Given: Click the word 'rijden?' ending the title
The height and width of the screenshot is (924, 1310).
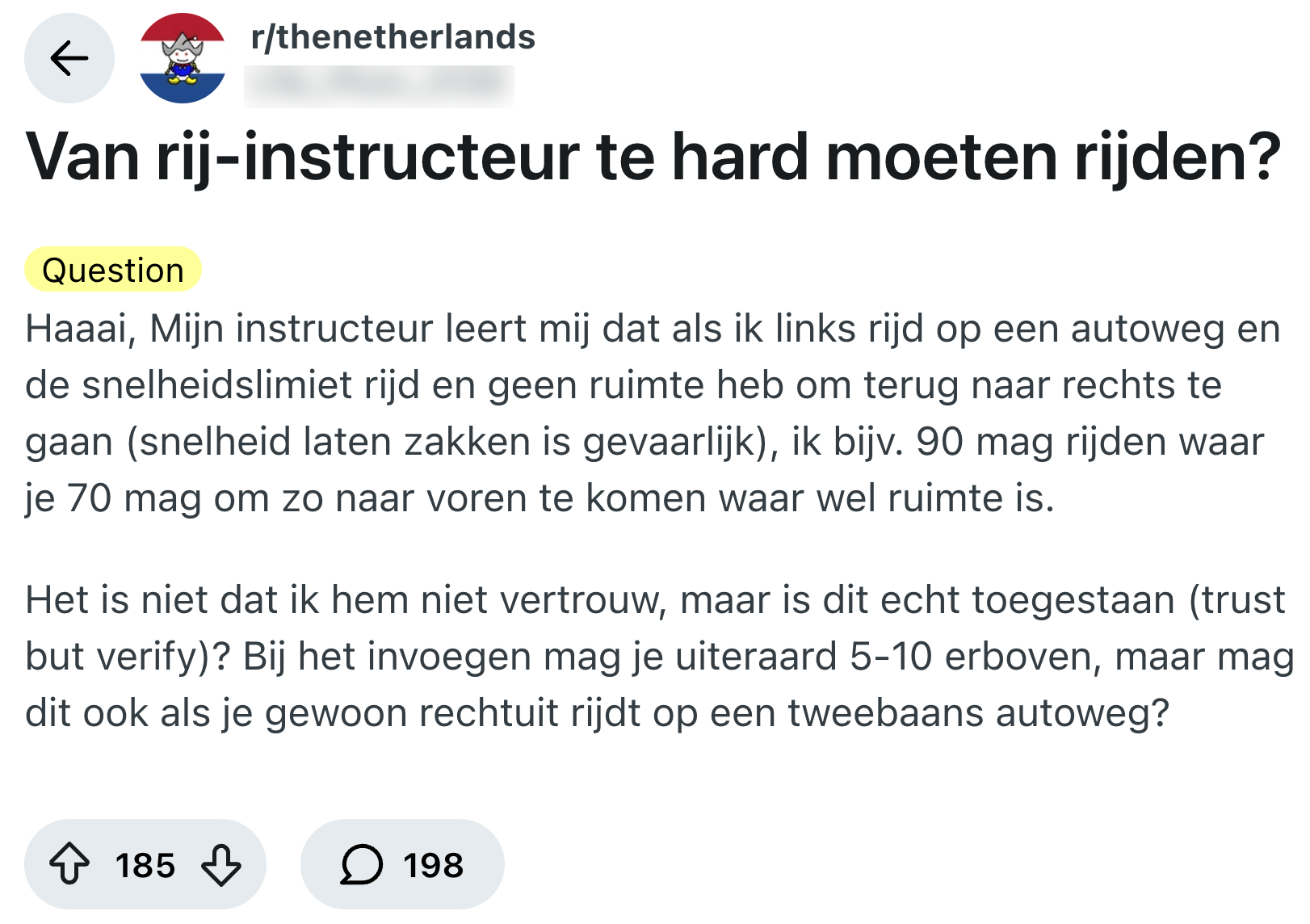Looking at the screenshot, I should [1177, 157].
